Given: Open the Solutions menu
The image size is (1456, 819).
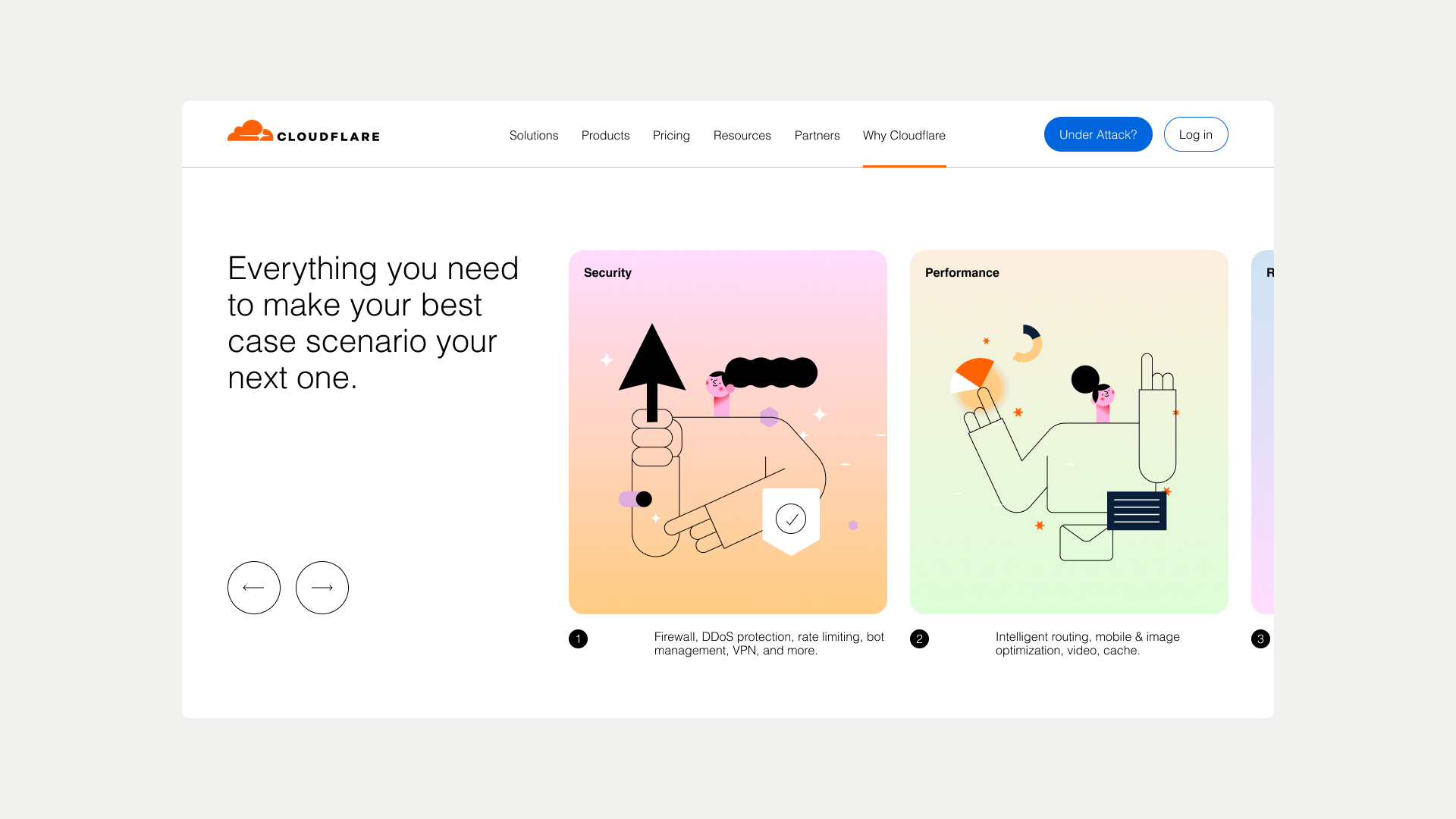Looking at the screenshot, I should [x=534, y=135].
